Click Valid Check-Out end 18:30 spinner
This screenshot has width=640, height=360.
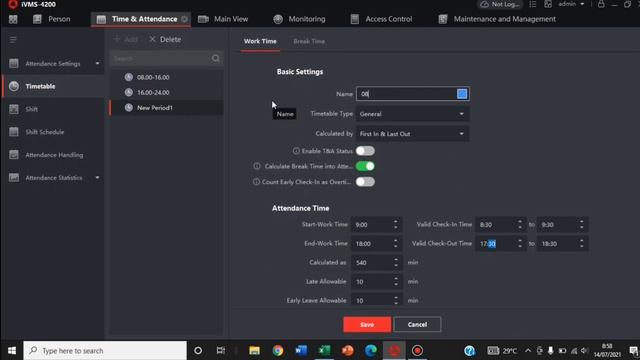[x=582, y=244]
